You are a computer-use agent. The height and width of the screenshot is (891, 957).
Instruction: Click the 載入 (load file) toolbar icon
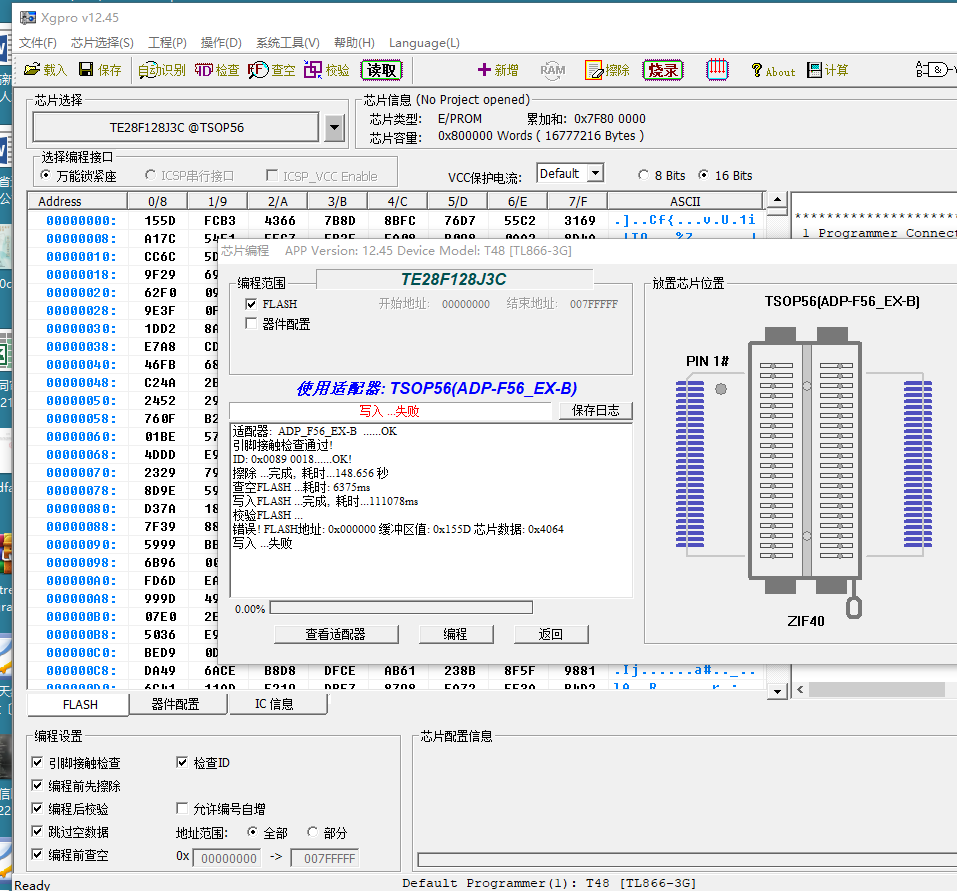click(45, 70)
